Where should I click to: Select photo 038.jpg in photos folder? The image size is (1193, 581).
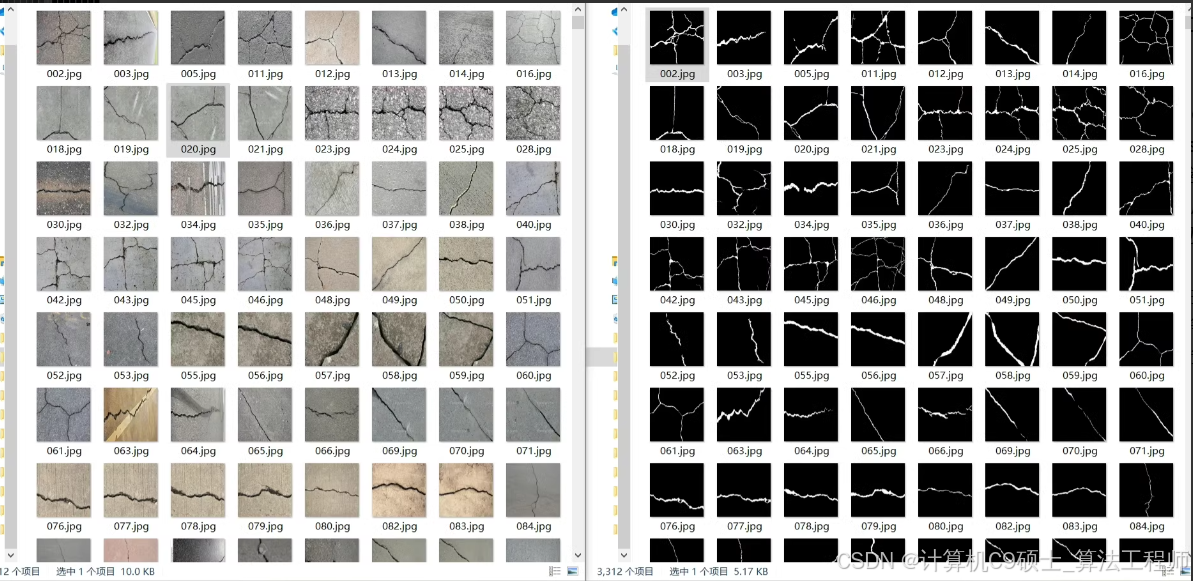[466, 189]
